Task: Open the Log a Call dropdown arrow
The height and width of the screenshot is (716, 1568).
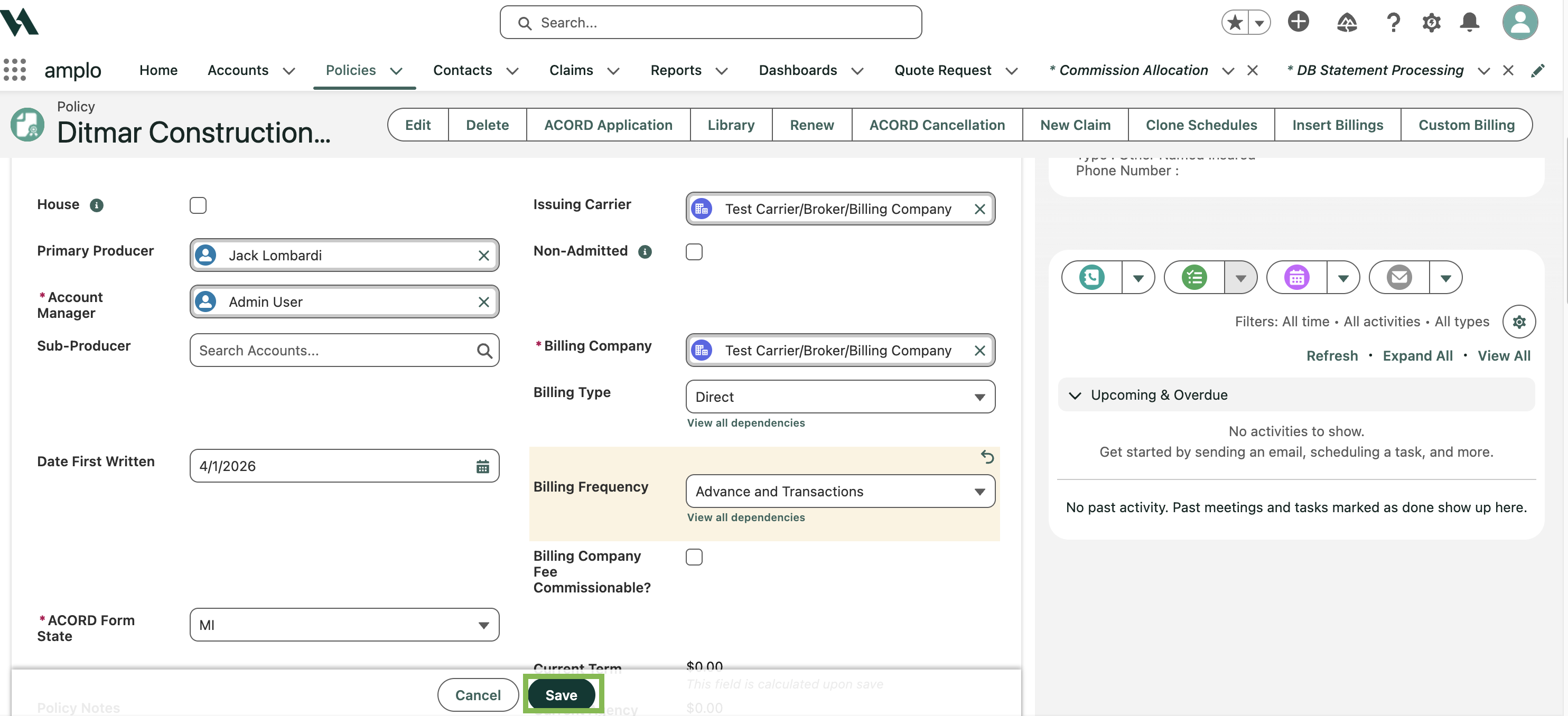Action: [x=1138, y=277]
